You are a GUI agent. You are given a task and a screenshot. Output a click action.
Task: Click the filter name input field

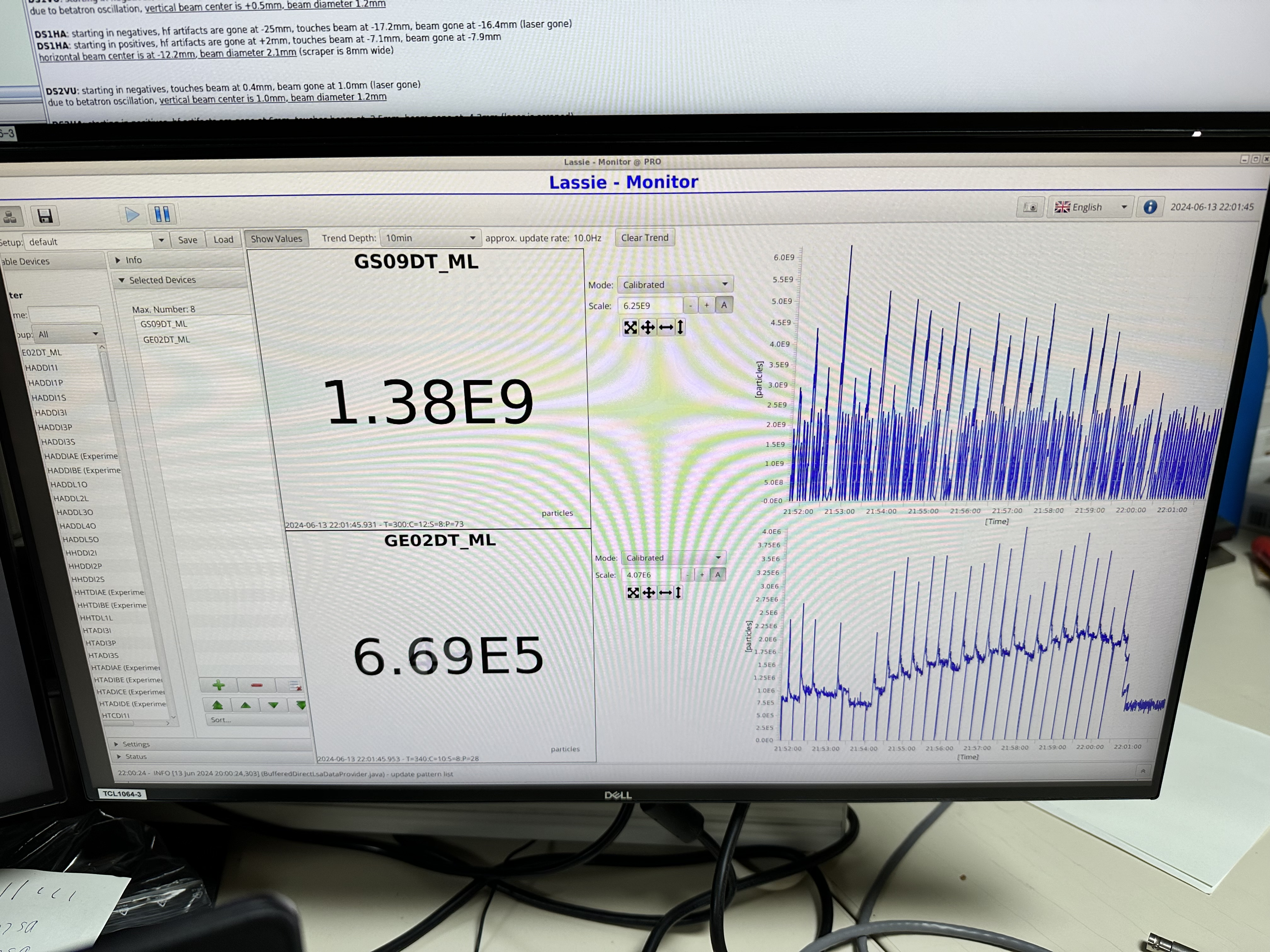[64, 314]
